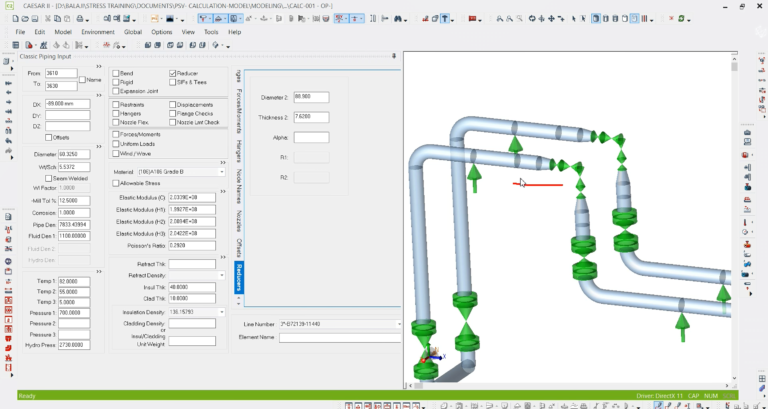Click the Orbit rotate view icon
The image size is (768, 409).
click(x=532, y=19)
